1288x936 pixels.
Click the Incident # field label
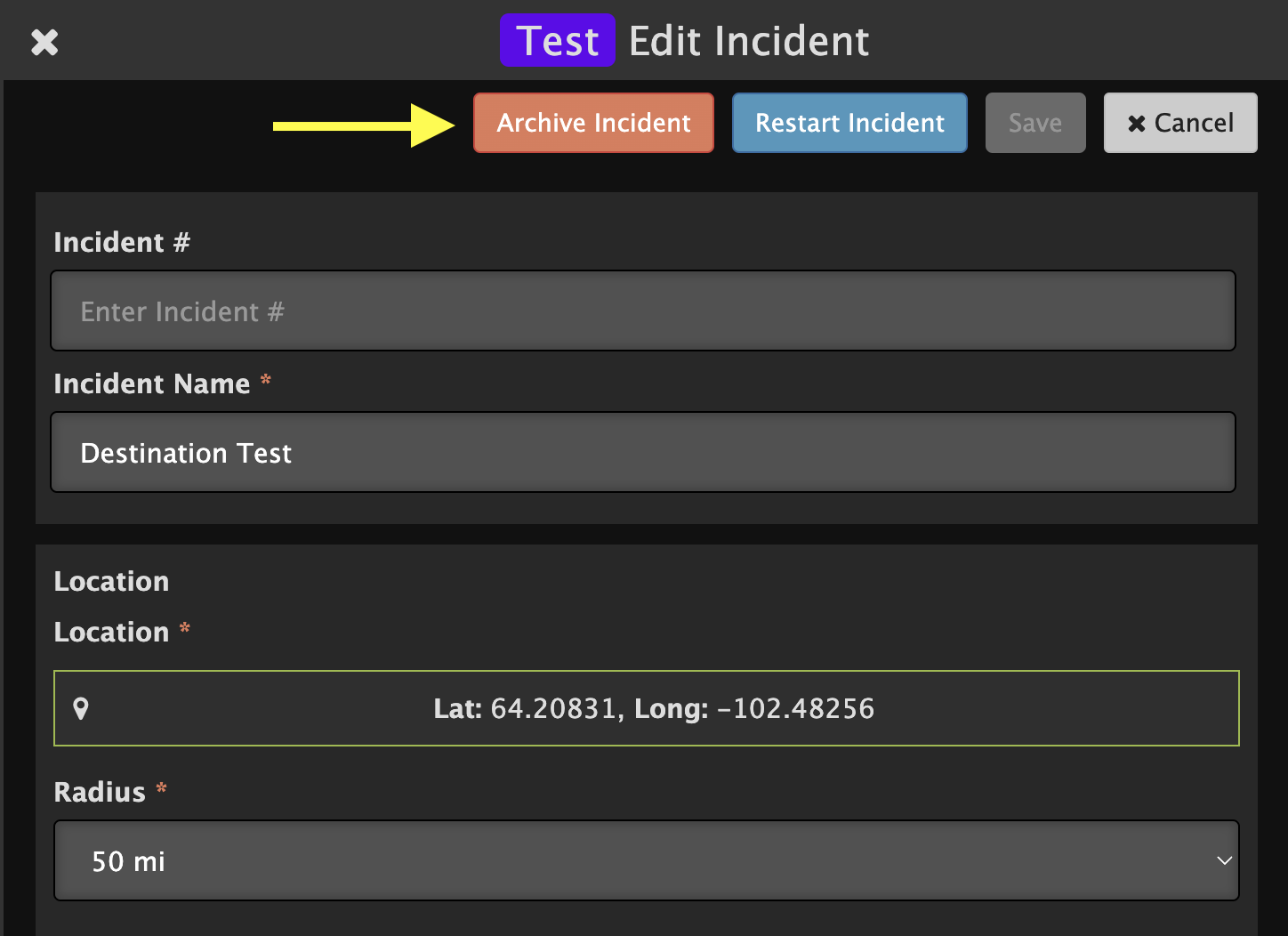click(x=122, y=242)
